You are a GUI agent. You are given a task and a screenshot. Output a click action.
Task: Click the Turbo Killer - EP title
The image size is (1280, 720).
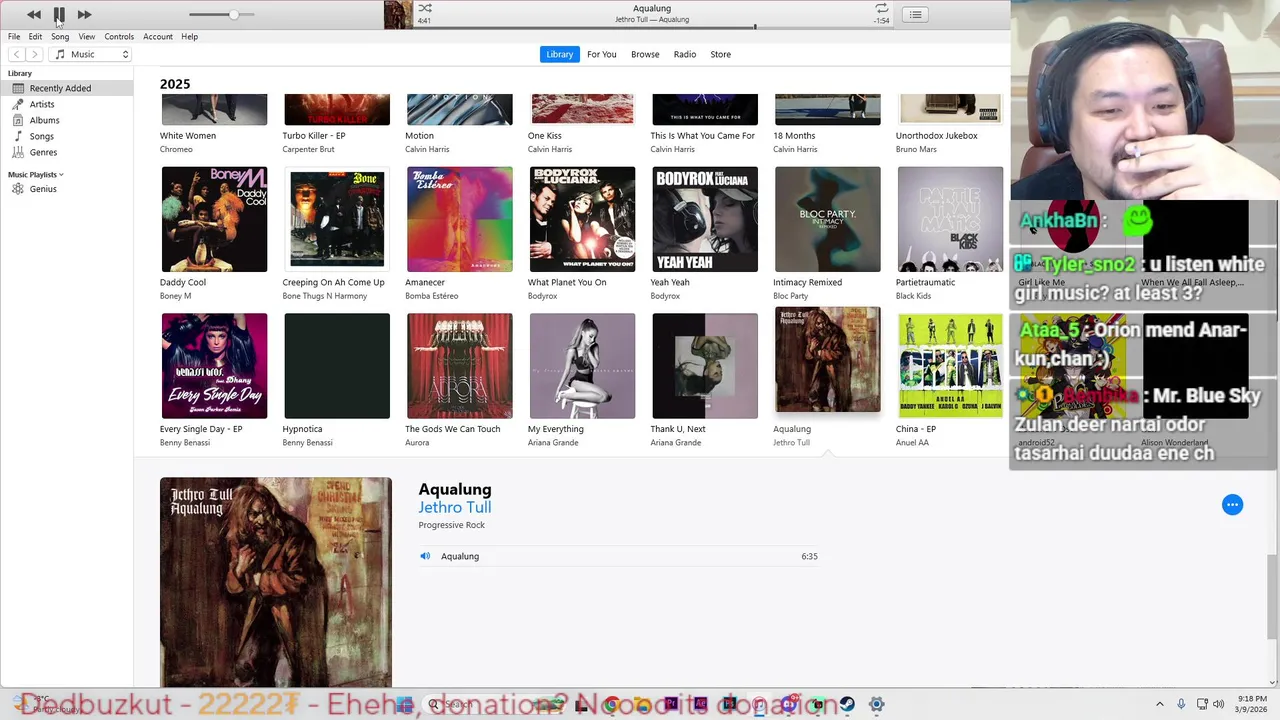tap(314, 136)
